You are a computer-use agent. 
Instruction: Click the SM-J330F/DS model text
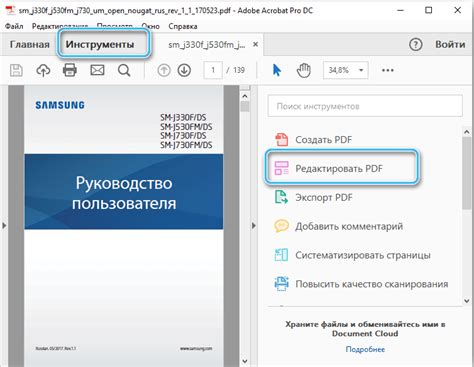coord(183,117)
